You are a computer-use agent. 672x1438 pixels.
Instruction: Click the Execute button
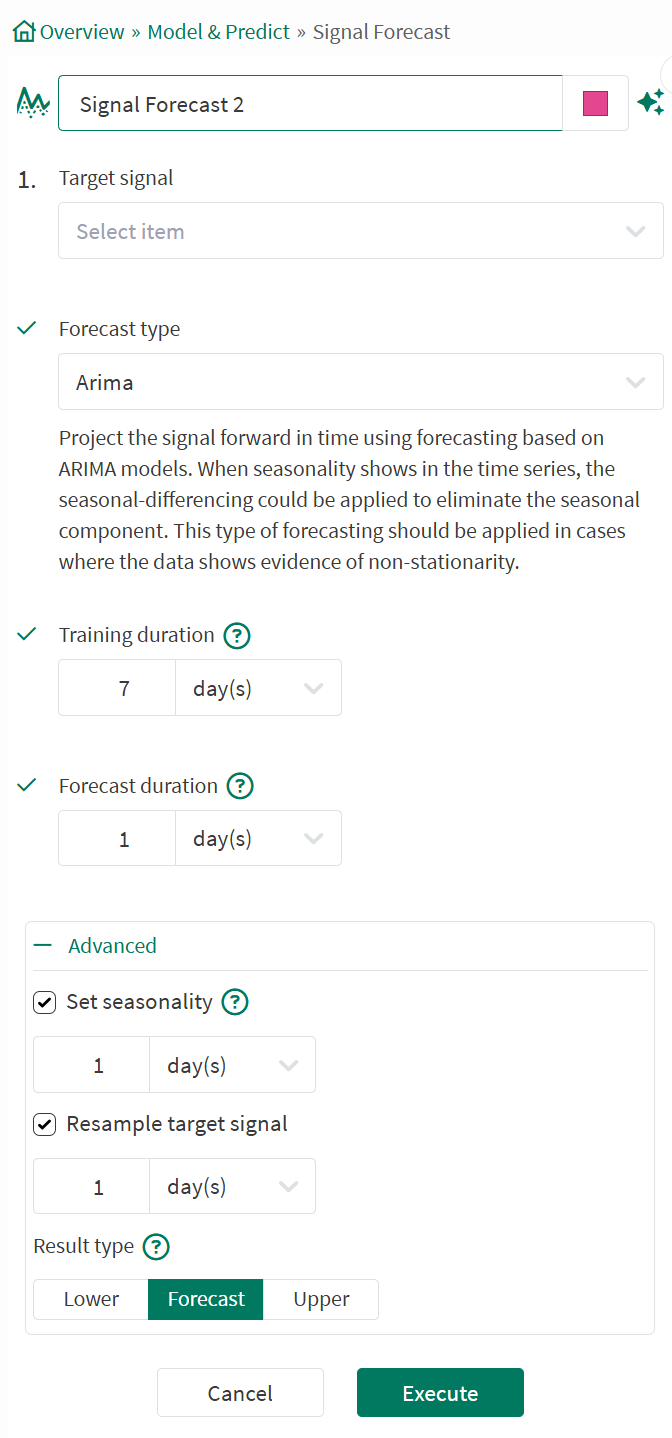(440, 1393)
